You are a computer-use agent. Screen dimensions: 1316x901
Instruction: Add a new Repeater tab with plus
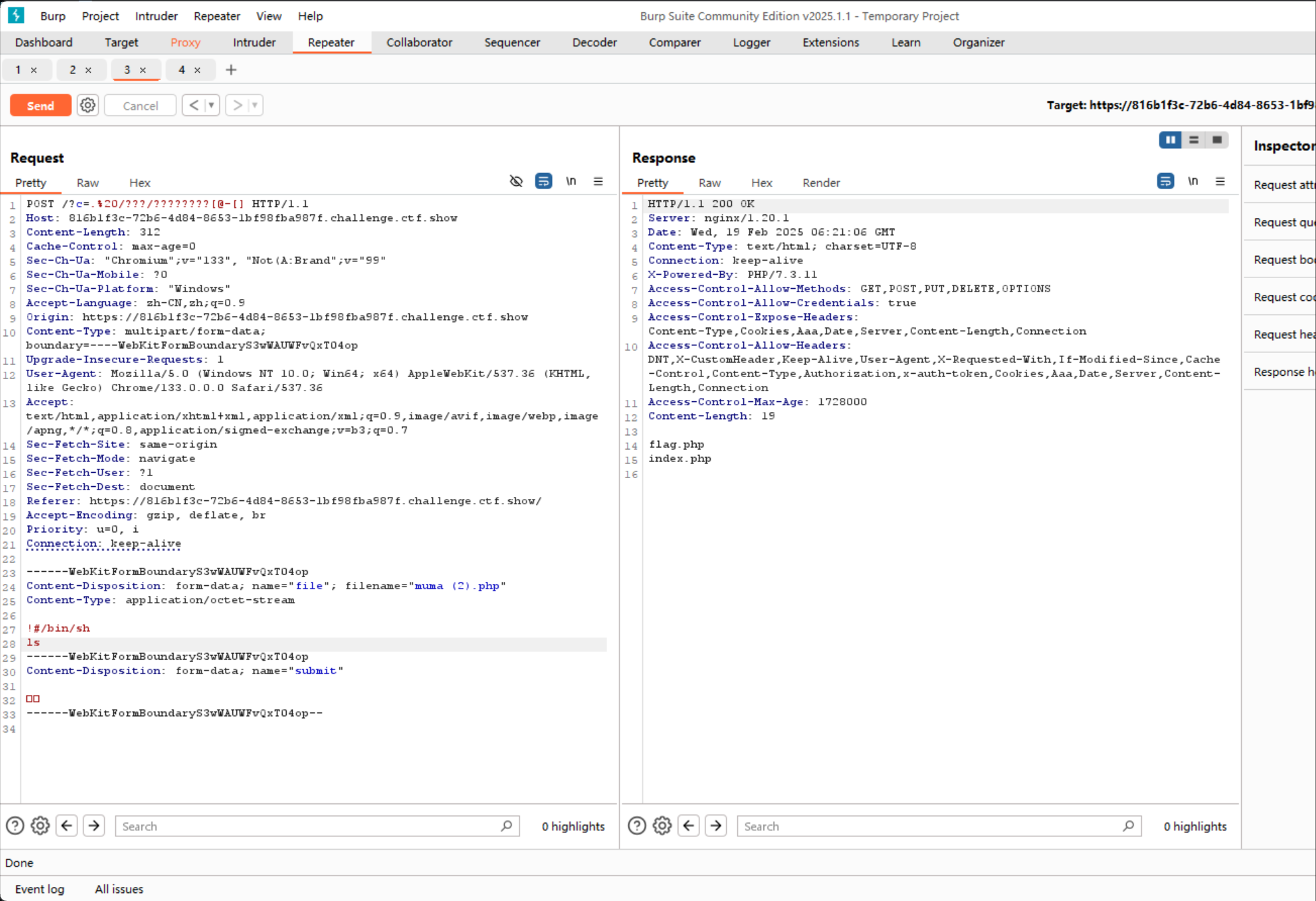pyautogui.click(x=231, y=69)
